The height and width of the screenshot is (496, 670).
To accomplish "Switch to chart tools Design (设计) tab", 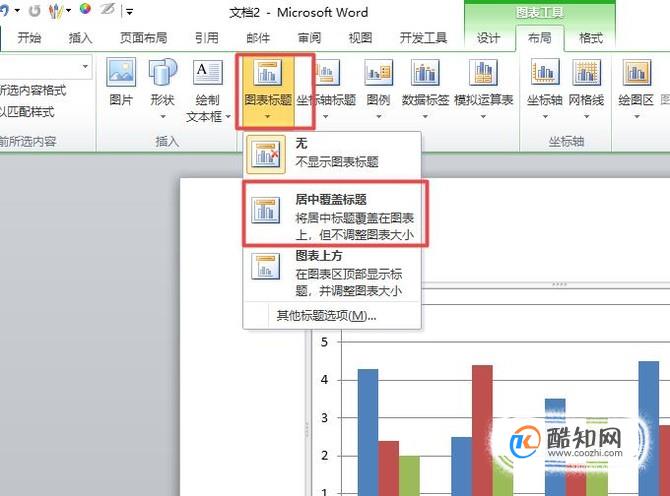I will tap(488, 38).
